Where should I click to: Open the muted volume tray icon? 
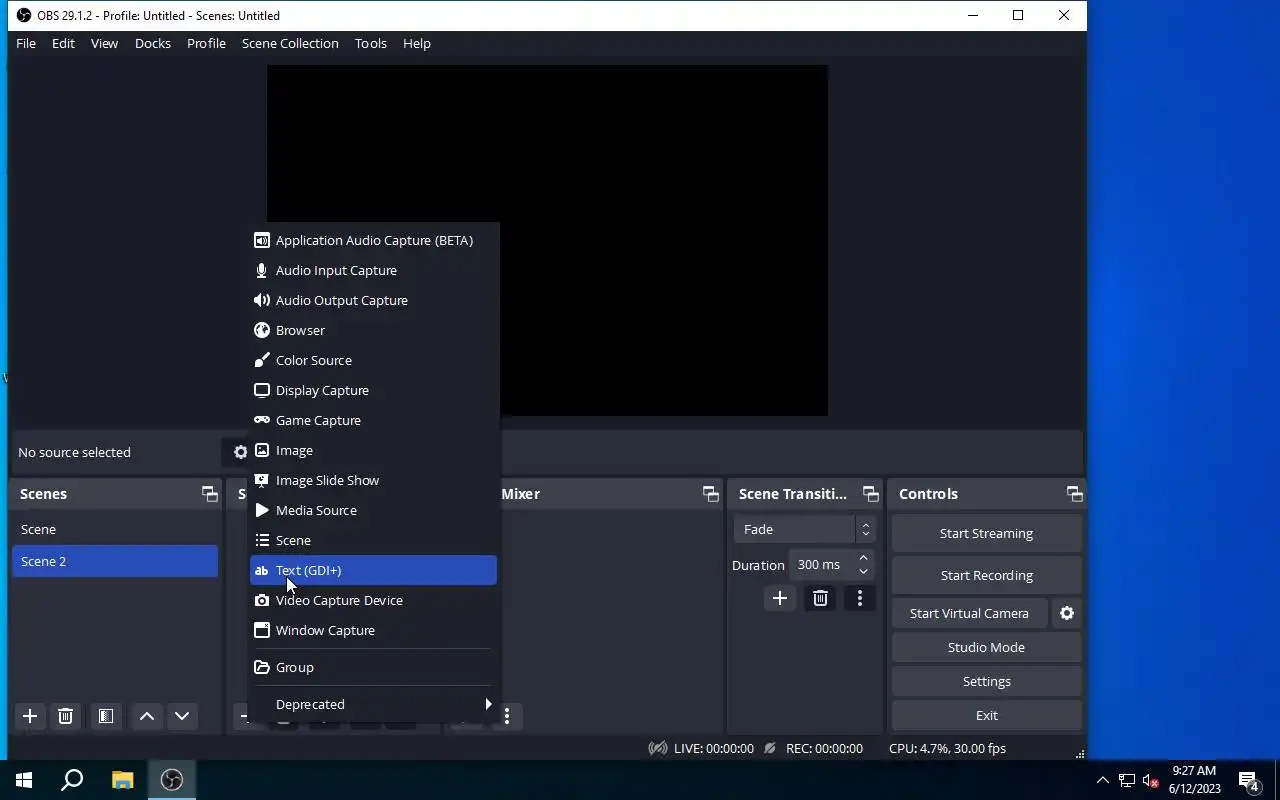(x=1151, y=780)
